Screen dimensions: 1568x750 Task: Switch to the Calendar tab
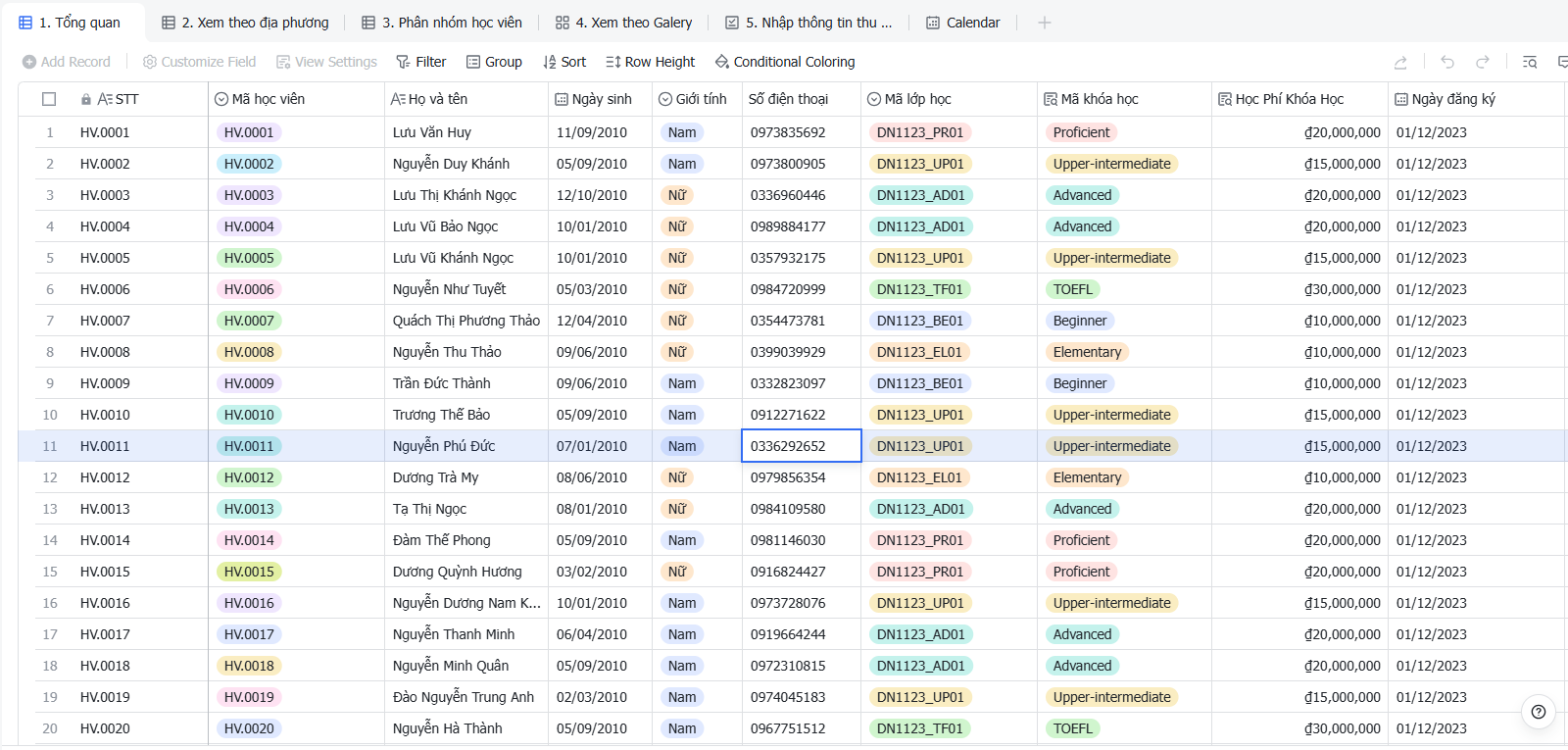click(963, 23)
